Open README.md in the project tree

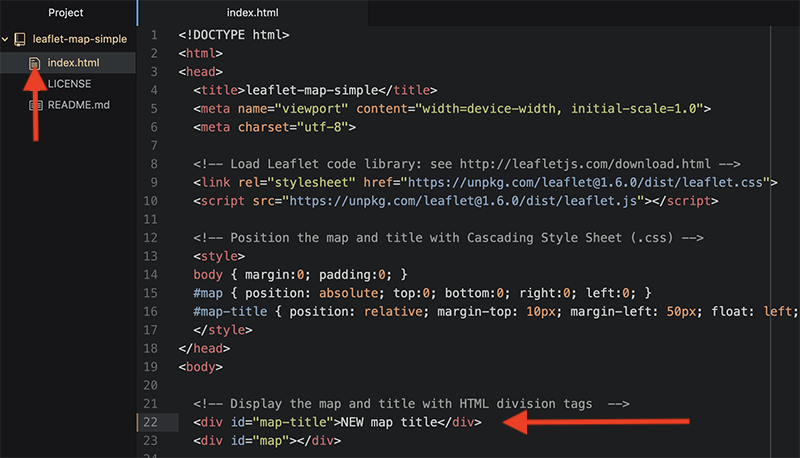[79, 105]
